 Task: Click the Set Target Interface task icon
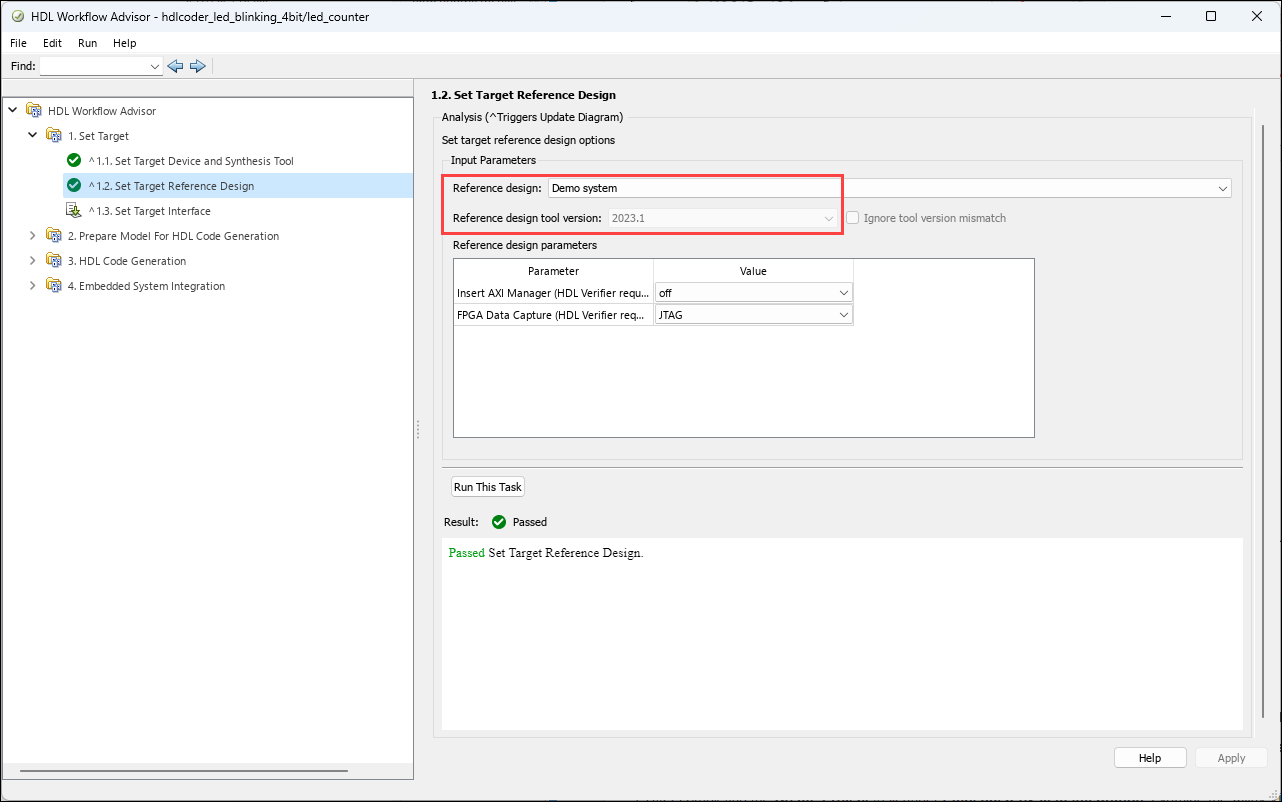pyautogui.click(x=73, y=211)
